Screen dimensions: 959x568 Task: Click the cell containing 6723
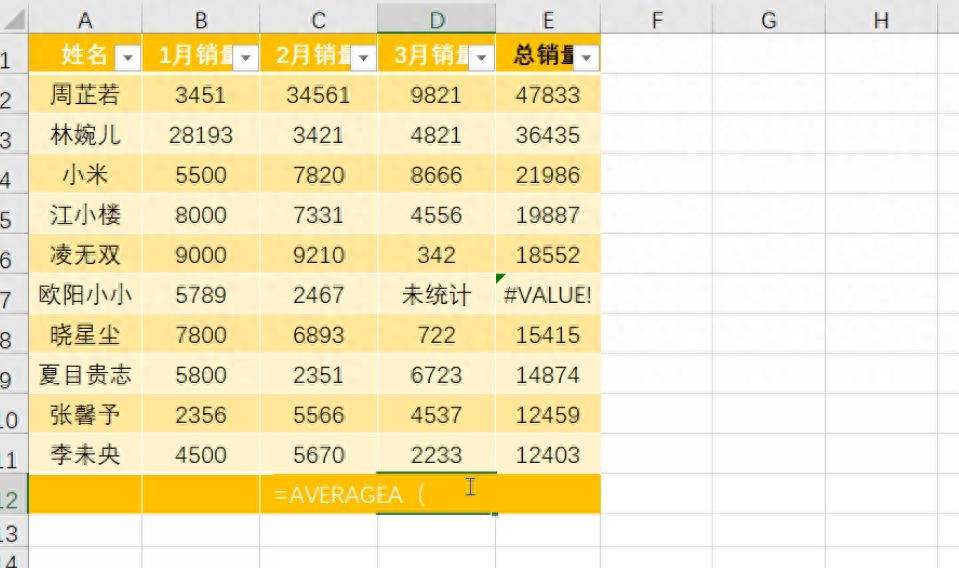(436, 375)
